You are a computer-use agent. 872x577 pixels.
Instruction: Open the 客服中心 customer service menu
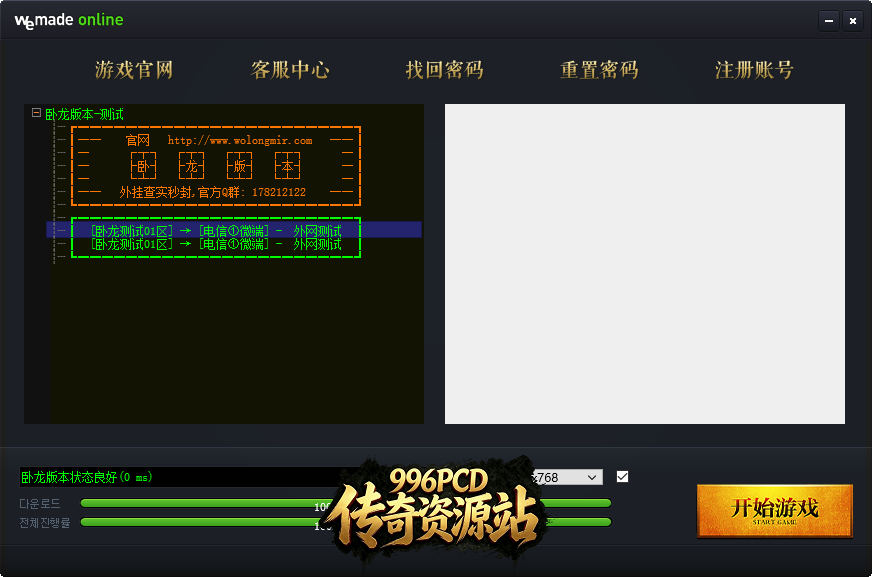point(289,70)
